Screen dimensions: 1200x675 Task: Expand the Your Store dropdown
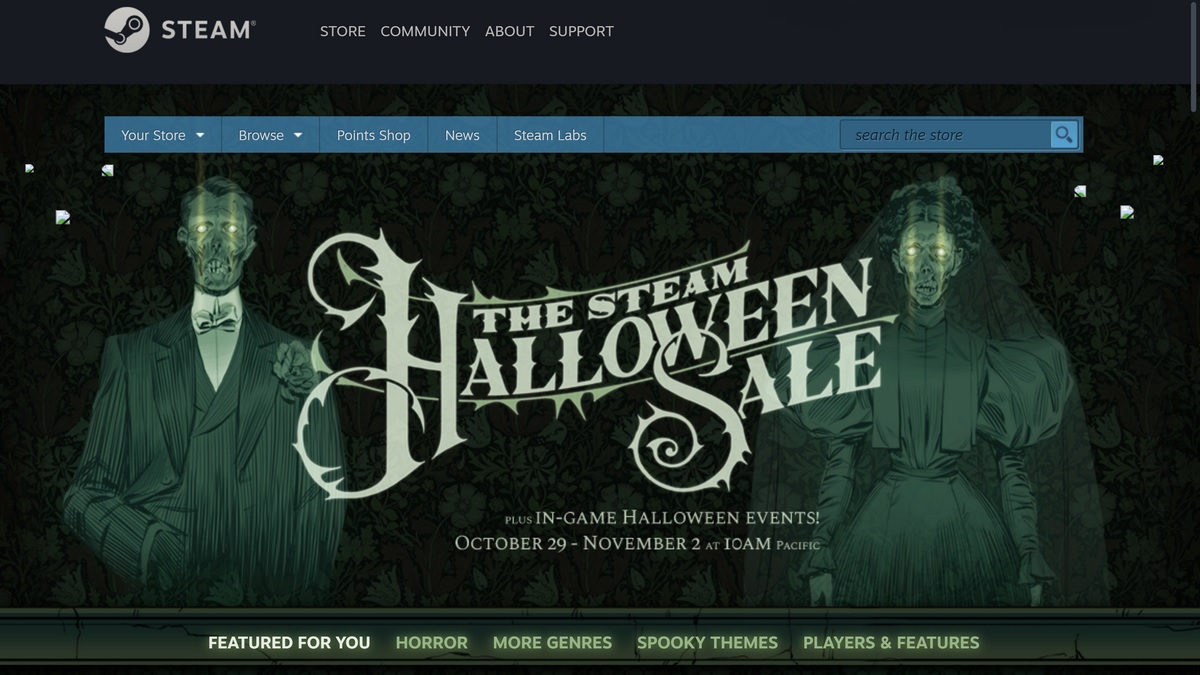pos(163,135)
